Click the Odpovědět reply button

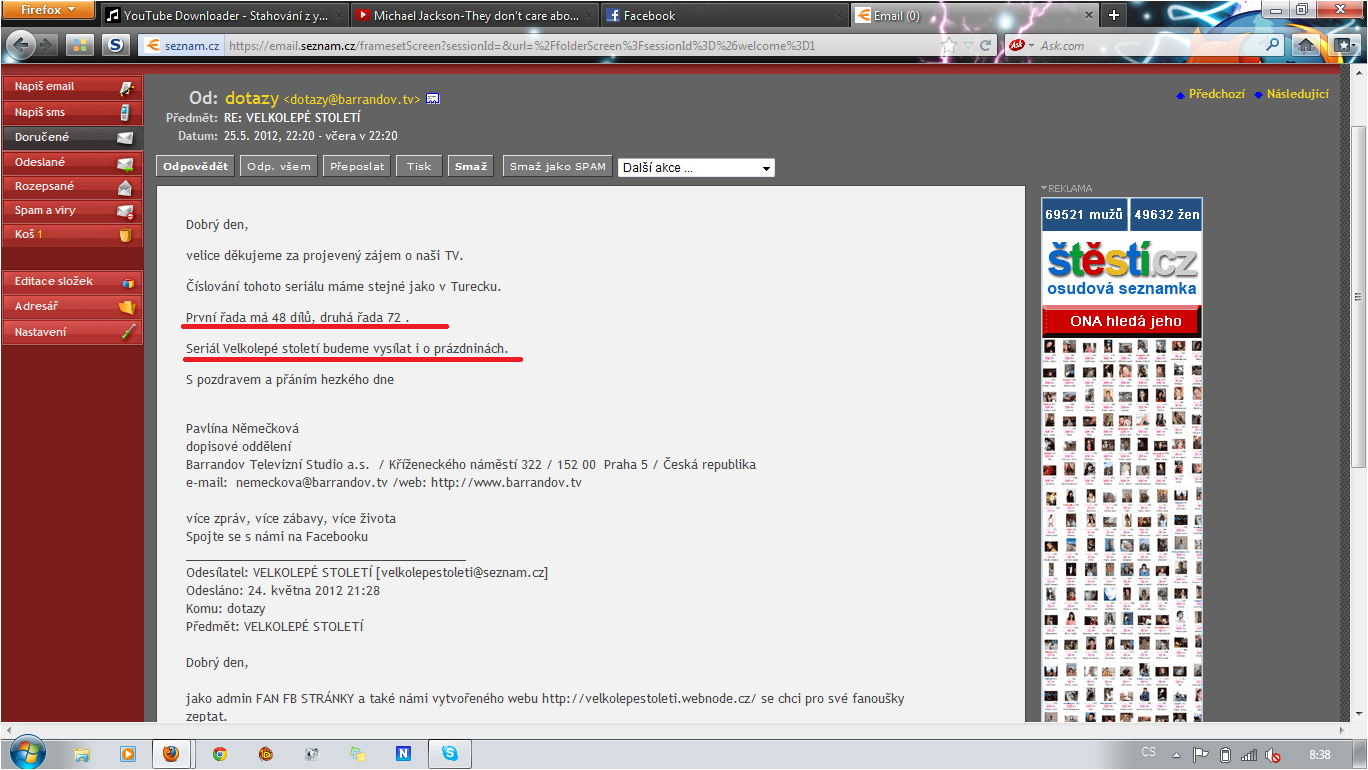196,166
